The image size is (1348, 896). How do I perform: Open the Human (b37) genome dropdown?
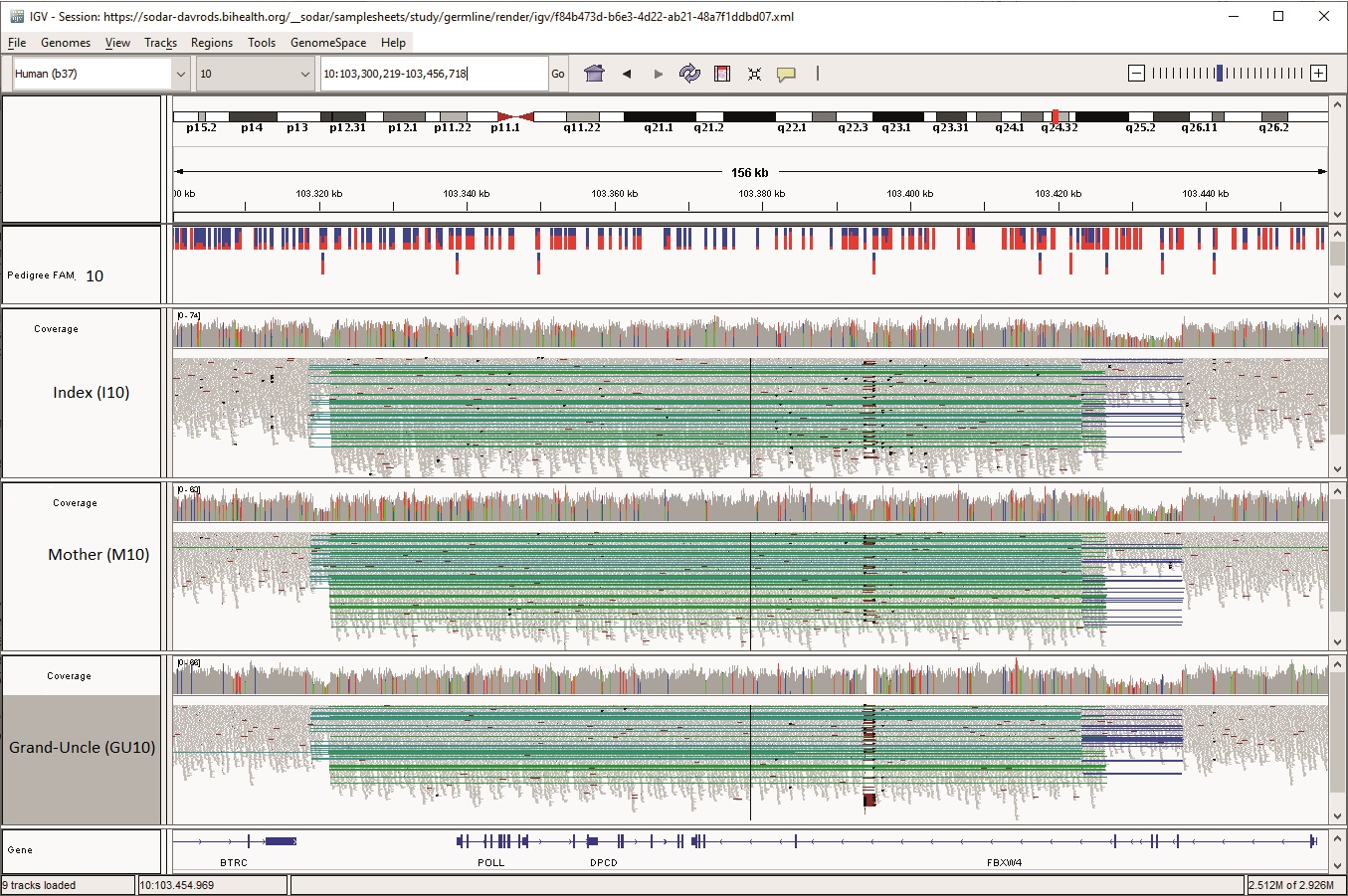point(100,74)
